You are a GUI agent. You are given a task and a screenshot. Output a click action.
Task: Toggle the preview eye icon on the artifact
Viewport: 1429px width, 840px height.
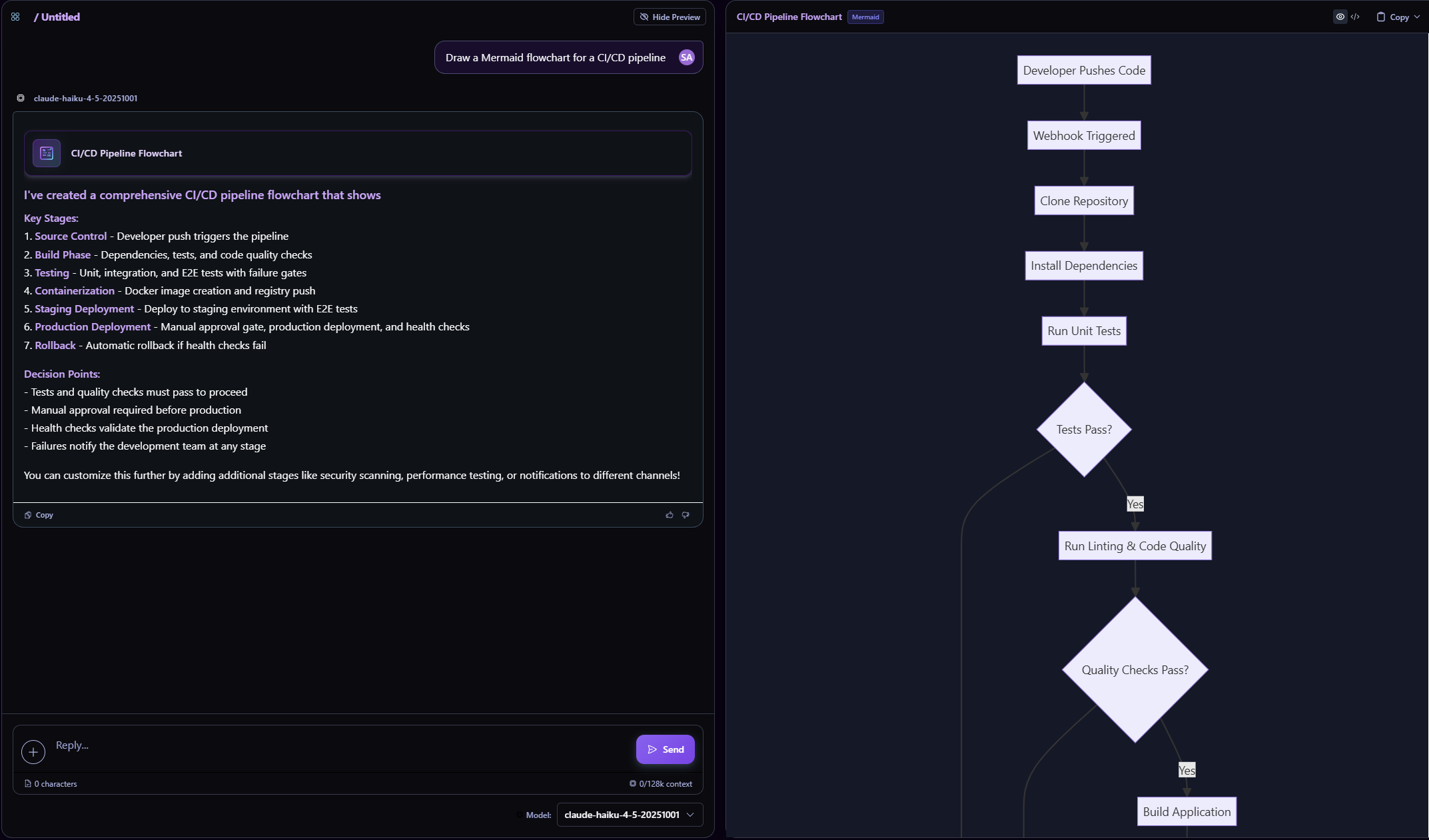coord(1341,17)
